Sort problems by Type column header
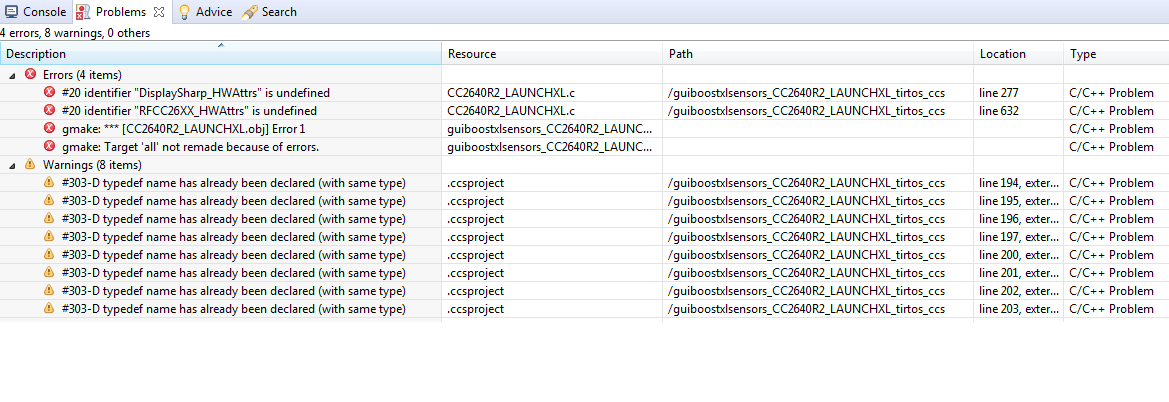 click(x=1083, y=54)
